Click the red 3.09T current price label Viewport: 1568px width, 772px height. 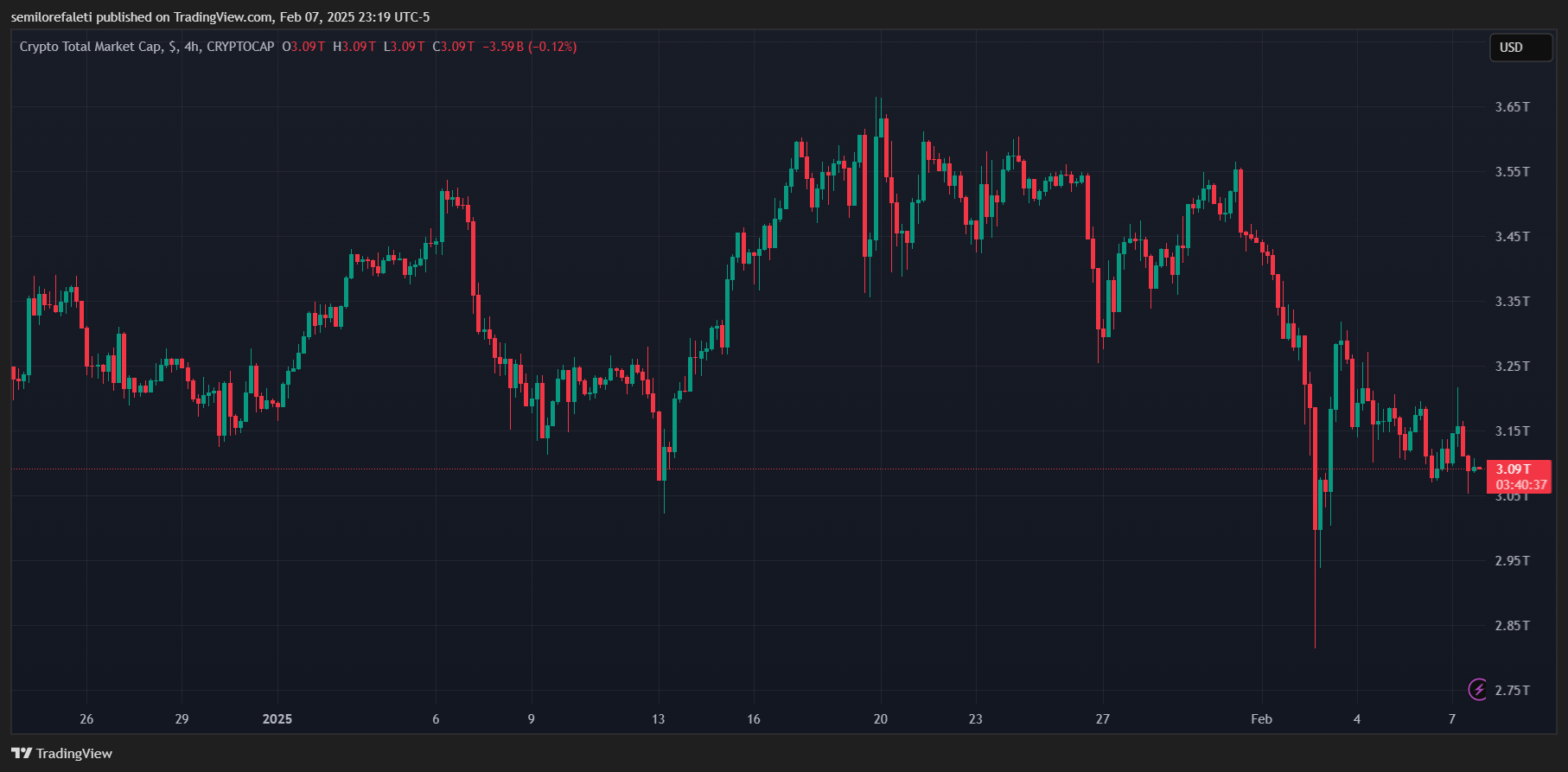(1513, 469)
